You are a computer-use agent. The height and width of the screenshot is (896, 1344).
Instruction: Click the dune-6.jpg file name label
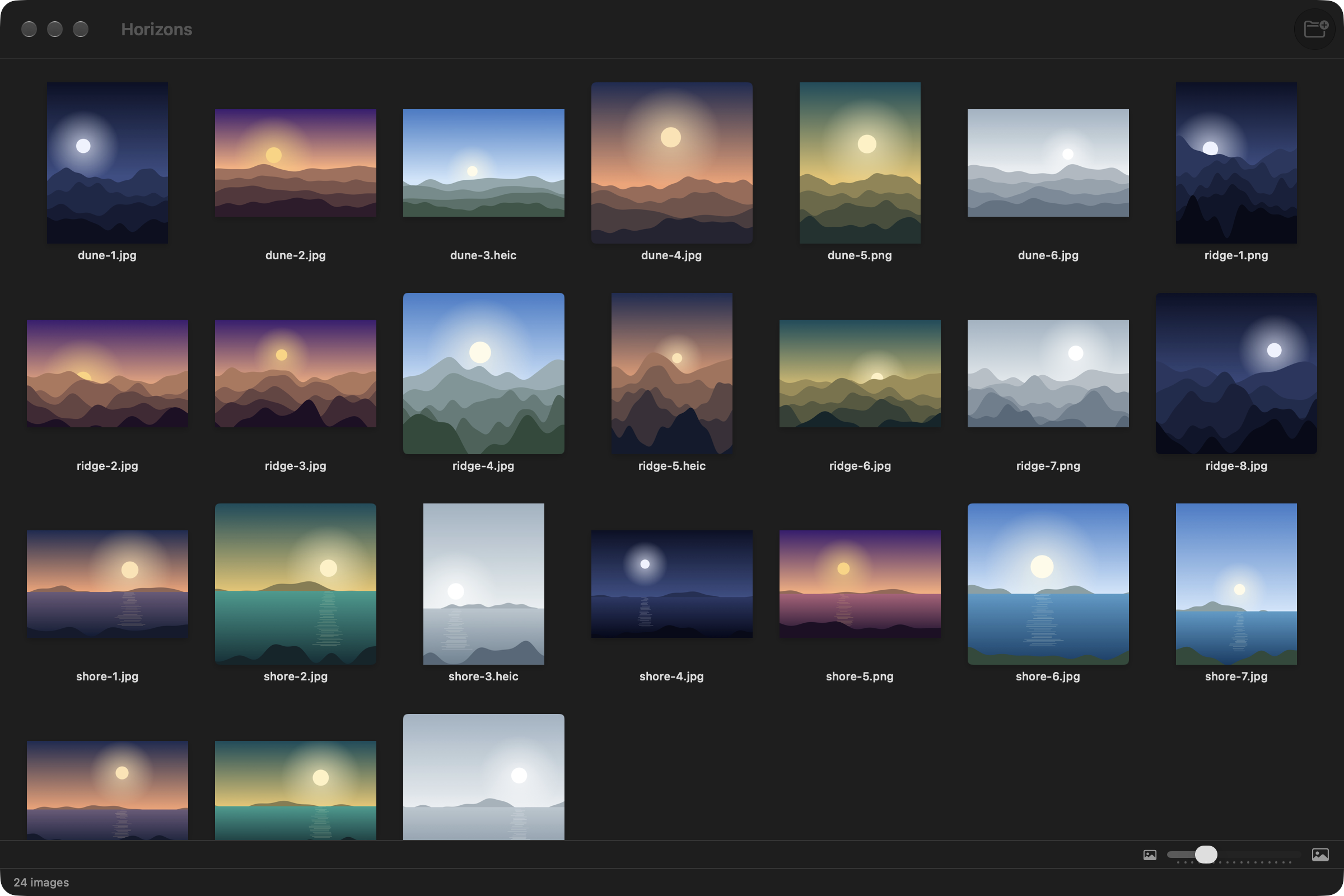coord(1048,255)
